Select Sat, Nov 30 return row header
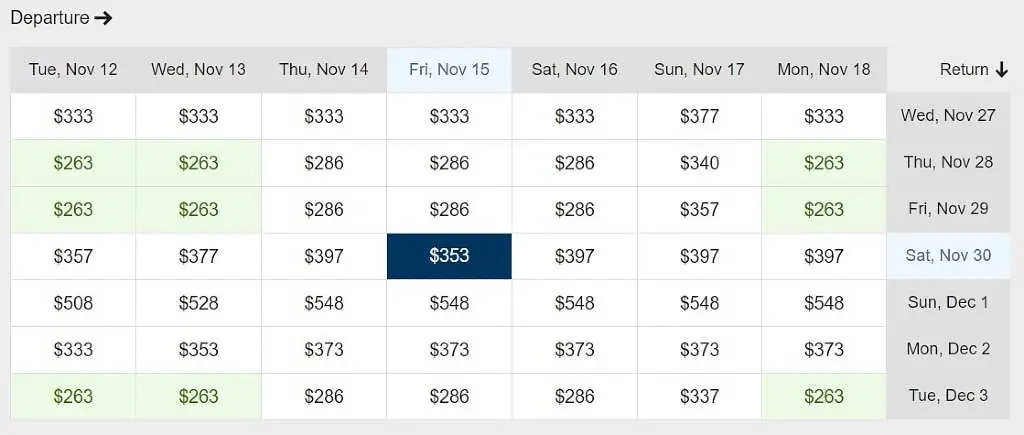The height and width of the screenshot is (435, 1024). [948, 255]
